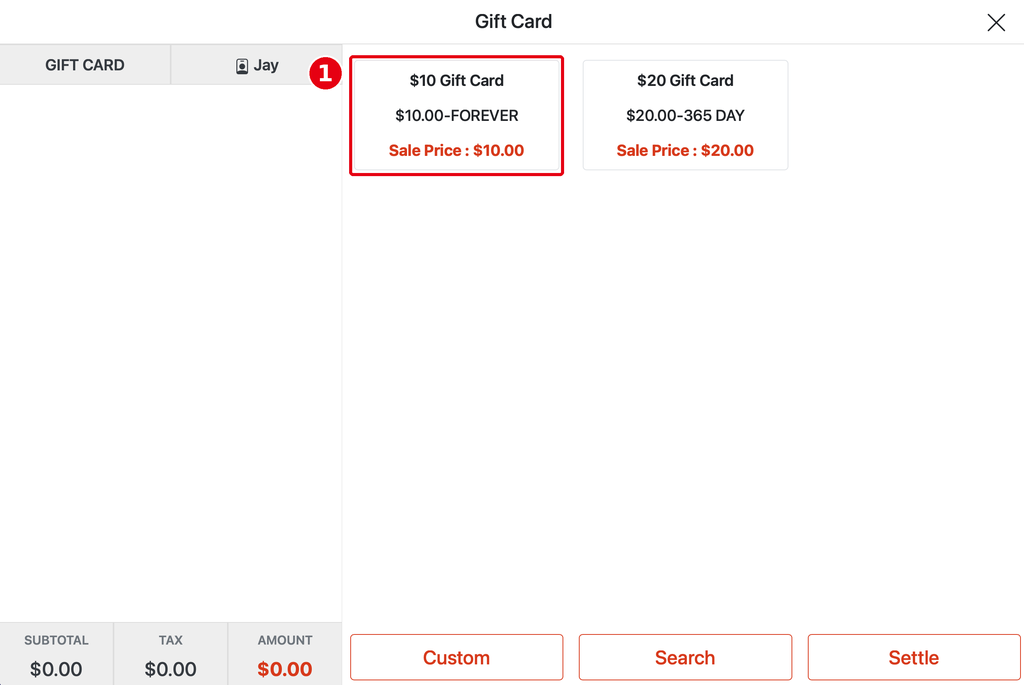1024x685 pixels.
Task: Click Settle to complete payment
Action: (x=914, y=657)
